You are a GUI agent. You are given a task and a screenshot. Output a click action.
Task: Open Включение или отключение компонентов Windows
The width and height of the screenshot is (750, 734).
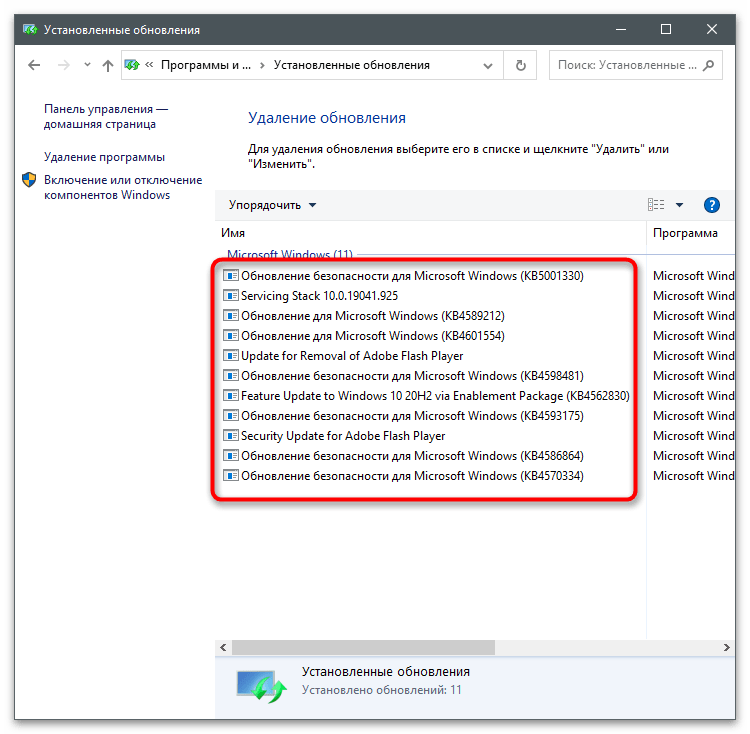tap(123, 187)
